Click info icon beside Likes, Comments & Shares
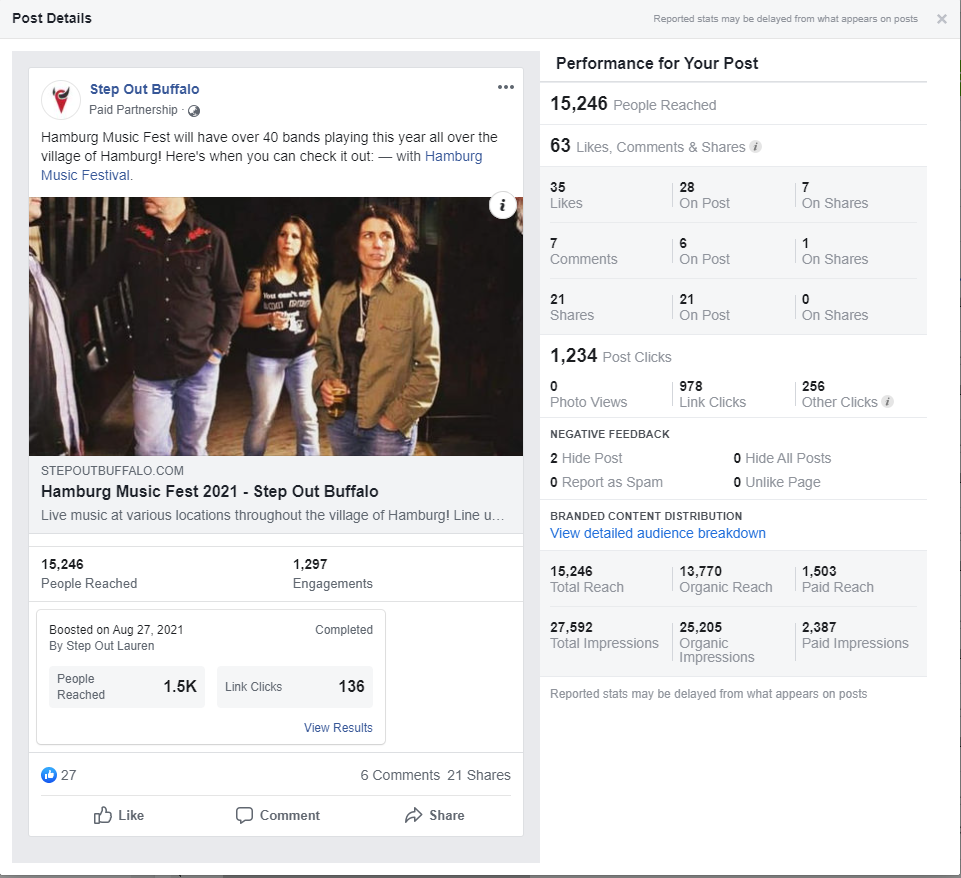 (756, 146)
